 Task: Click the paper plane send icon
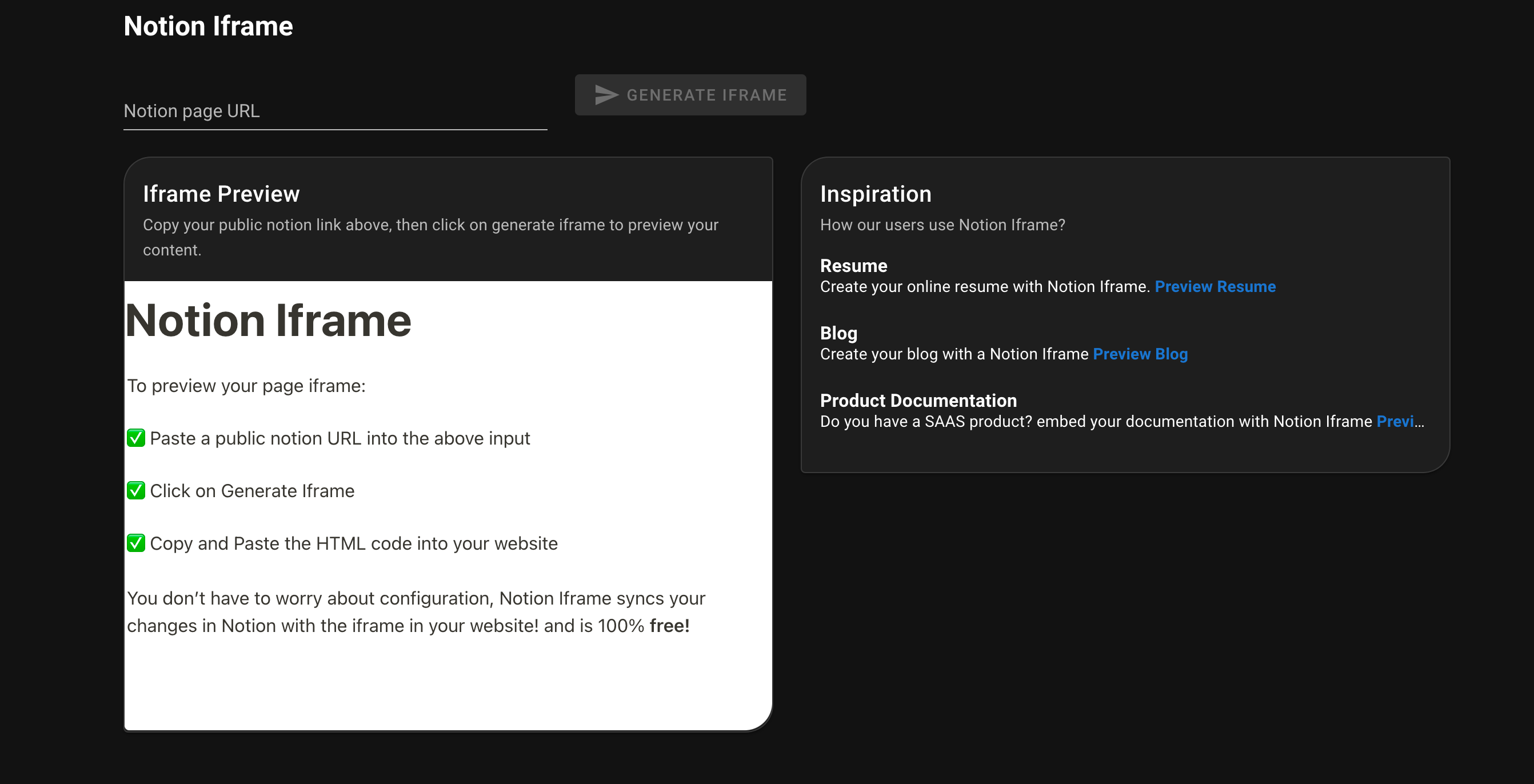tap(606, 95)
